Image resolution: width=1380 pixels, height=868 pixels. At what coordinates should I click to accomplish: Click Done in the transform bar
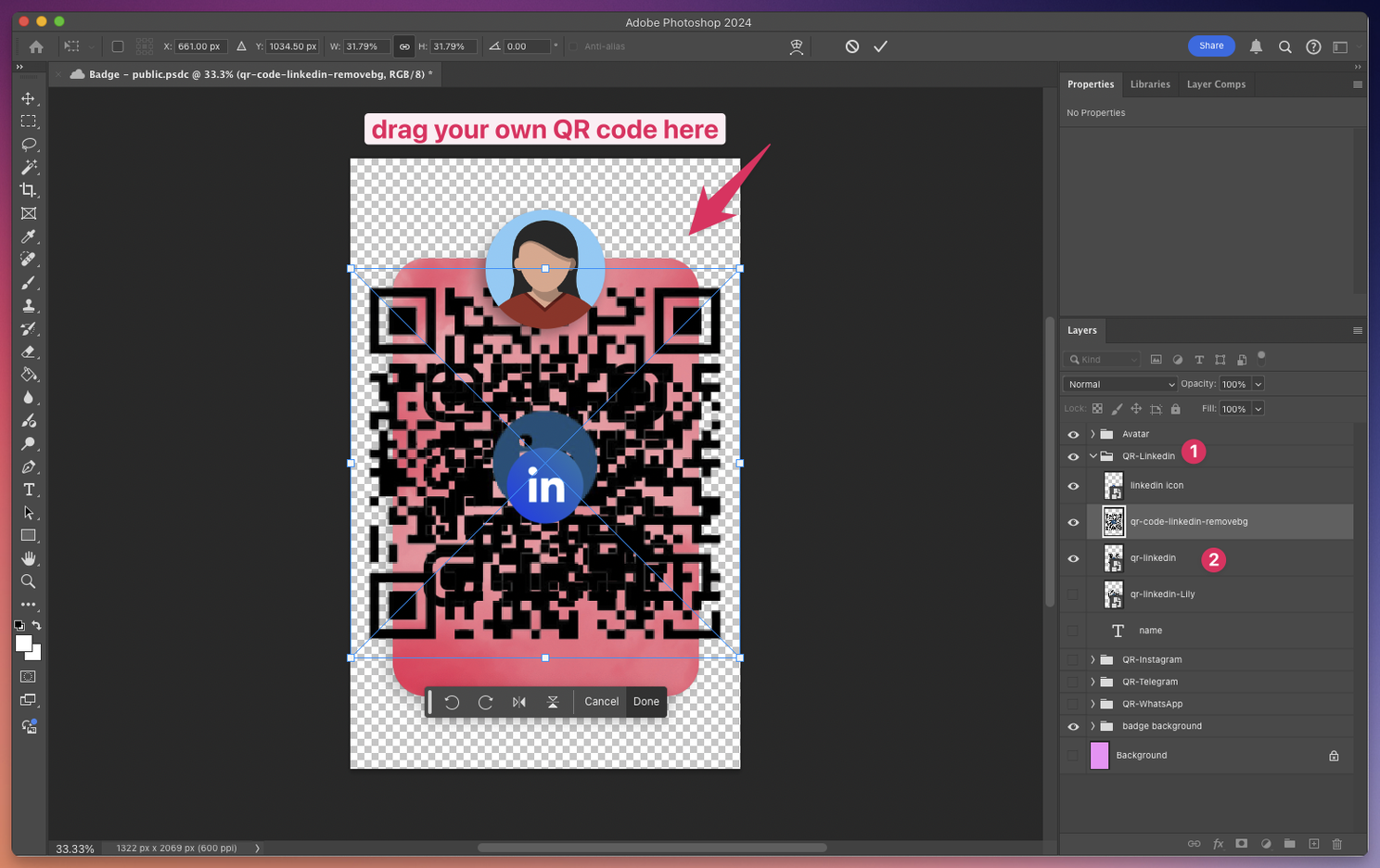tap(646, 702)
